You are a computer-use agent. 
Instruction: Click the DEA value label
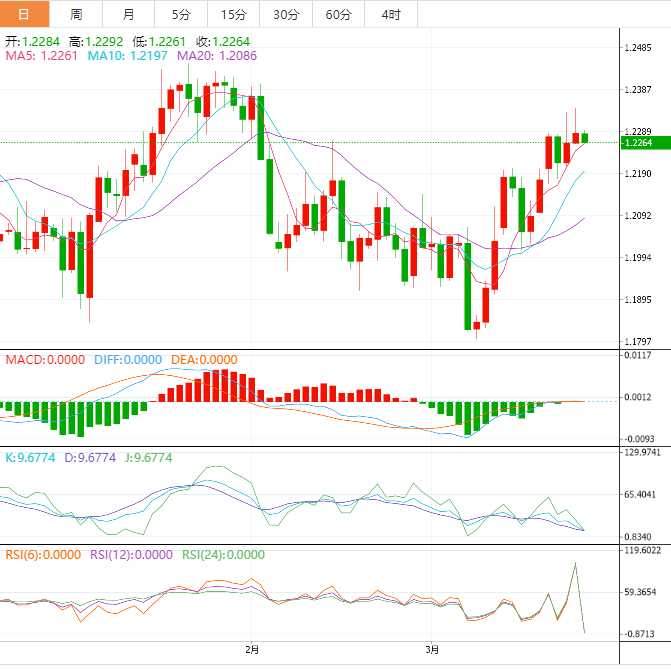[204, 360]
